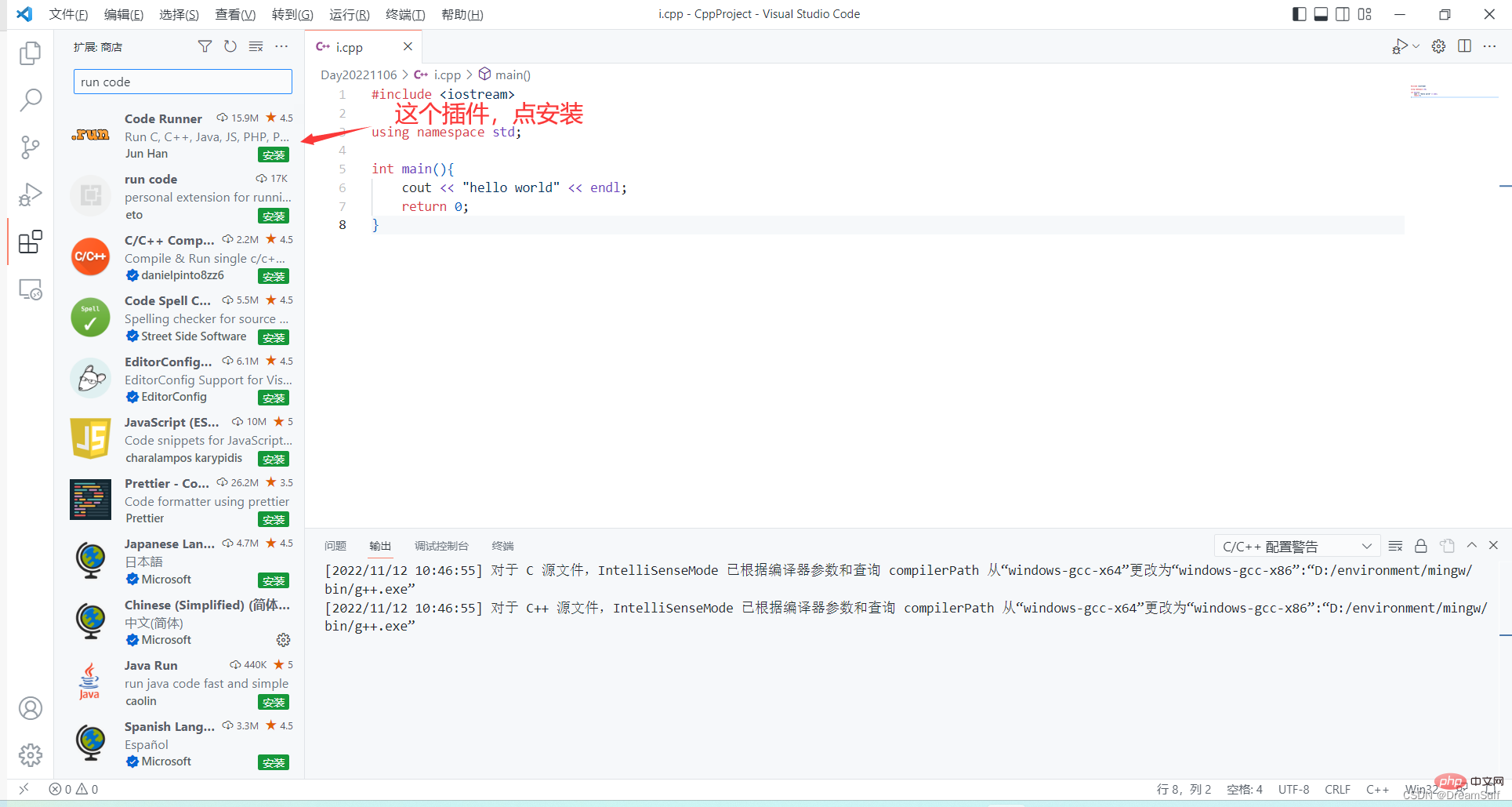Screen dimensions: 1512x807
Task: Refresh the extensions list
Action: (230, 47)
